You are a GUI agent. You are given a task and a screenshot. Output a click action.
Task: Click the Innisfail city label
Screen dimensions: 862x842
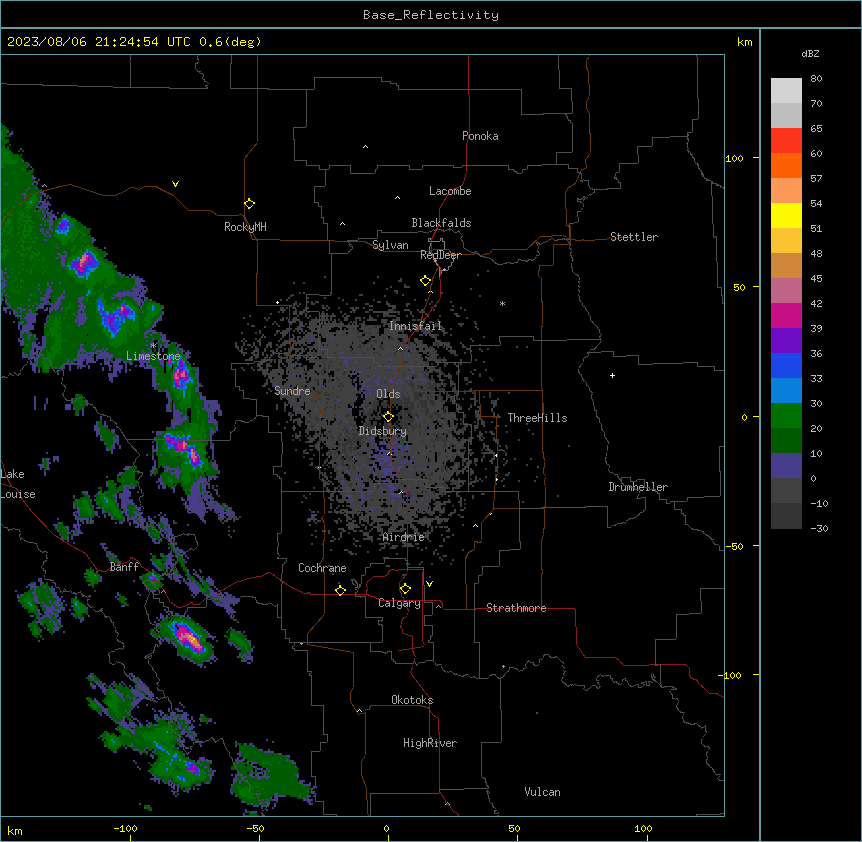click(x=415, y=326)
